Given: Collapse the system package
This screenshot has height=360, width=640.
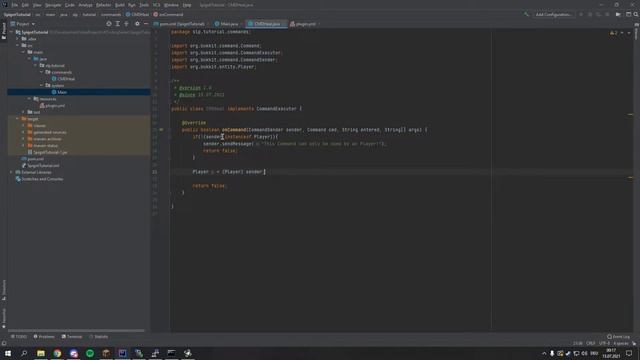Looking at the screenshot, I should point(42,85).
